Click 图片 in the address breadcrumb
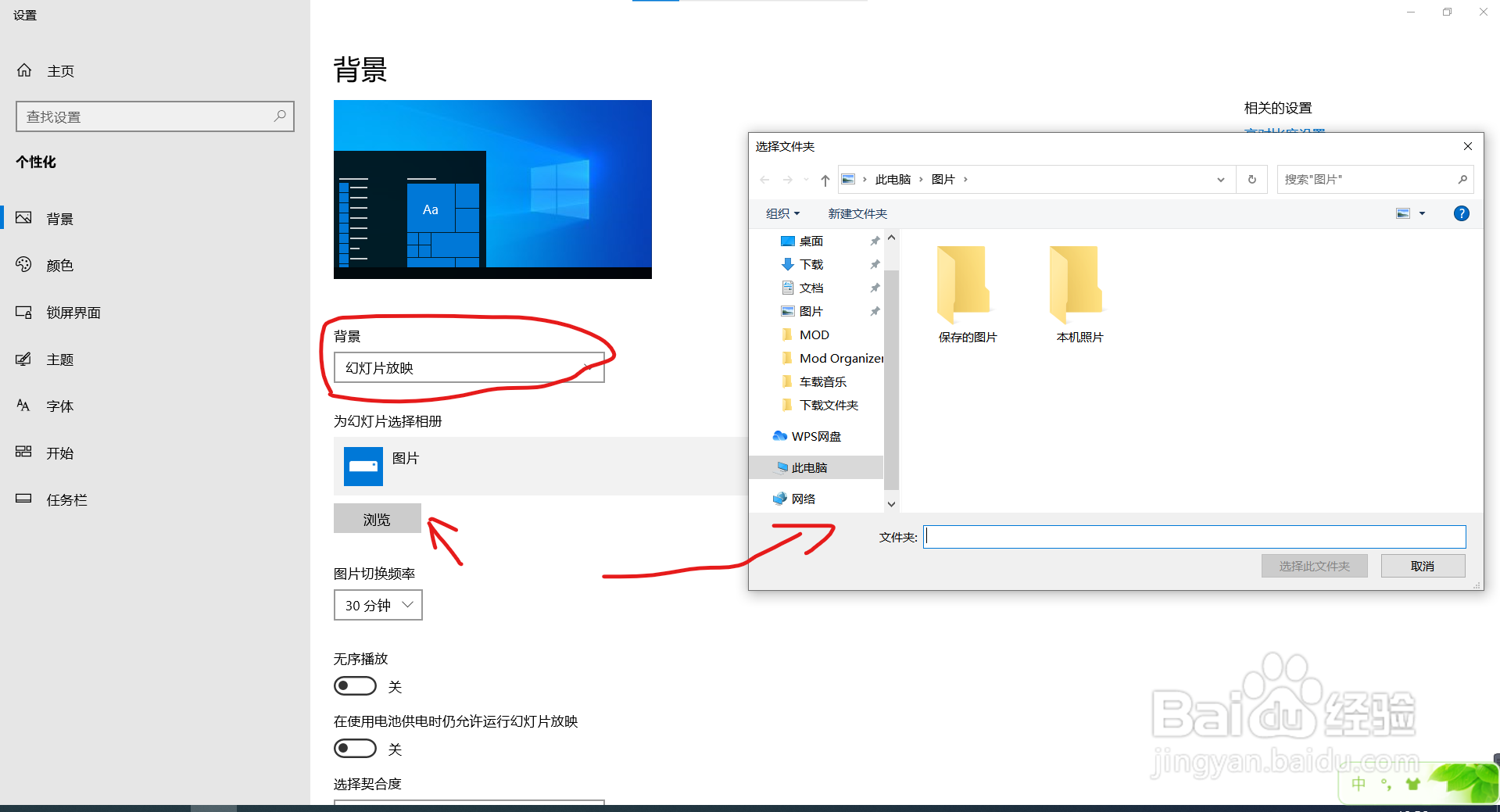 point(943,180)
